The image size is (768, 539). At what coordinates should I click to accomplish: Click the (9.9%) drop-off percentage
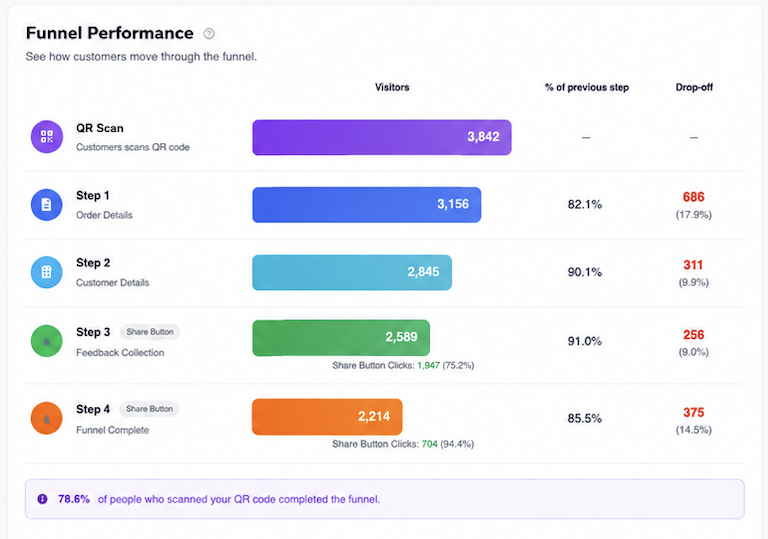click(694, 282)
